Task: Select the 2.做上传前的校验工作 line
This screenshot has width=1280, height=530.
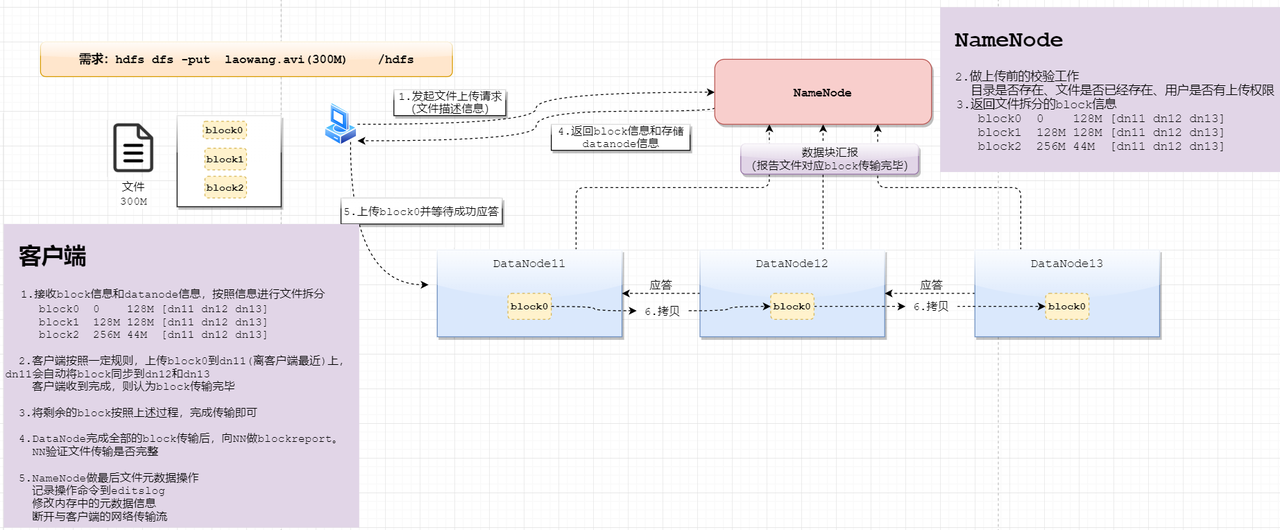Action: pos(1014,76)
